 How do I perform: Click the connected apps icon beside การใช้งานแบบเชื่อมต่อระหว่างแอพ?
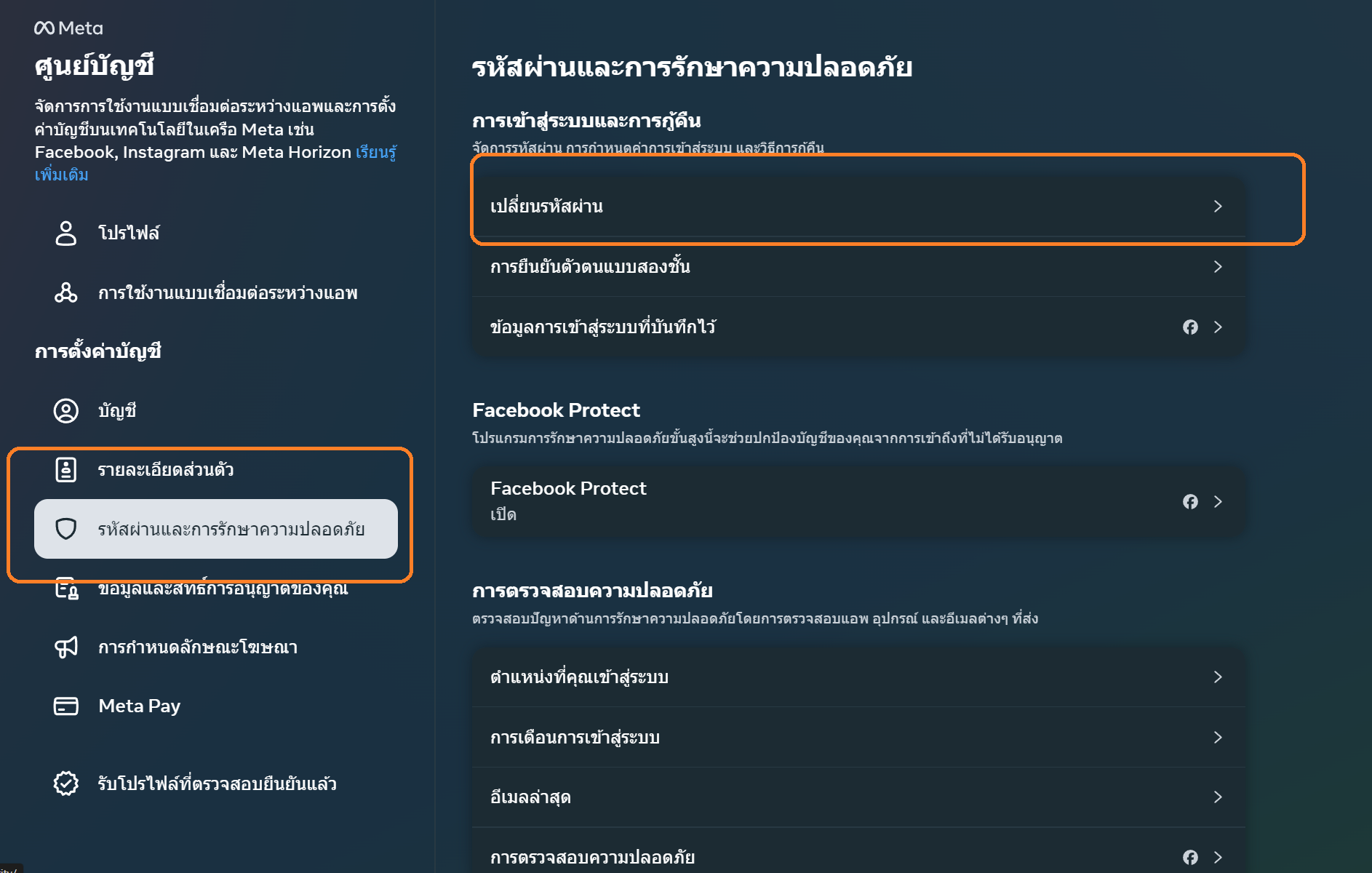[x=66, y=293]
